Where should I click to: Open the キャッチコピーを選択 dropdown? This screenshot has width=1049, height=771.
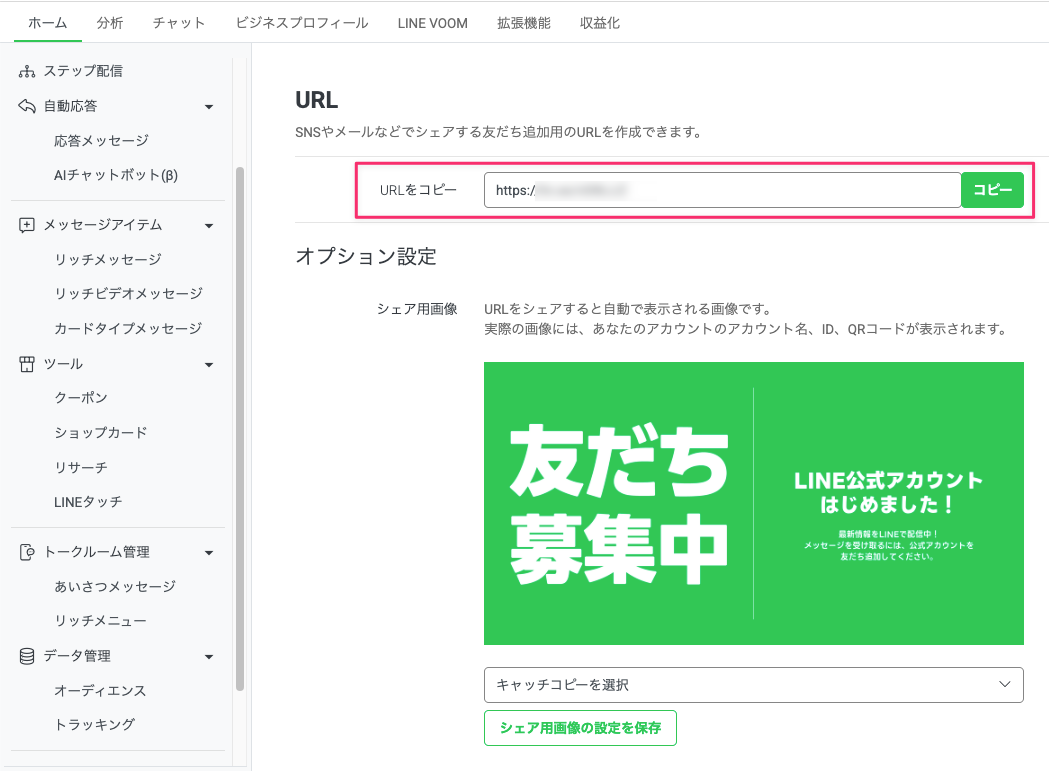click(753, 685)
